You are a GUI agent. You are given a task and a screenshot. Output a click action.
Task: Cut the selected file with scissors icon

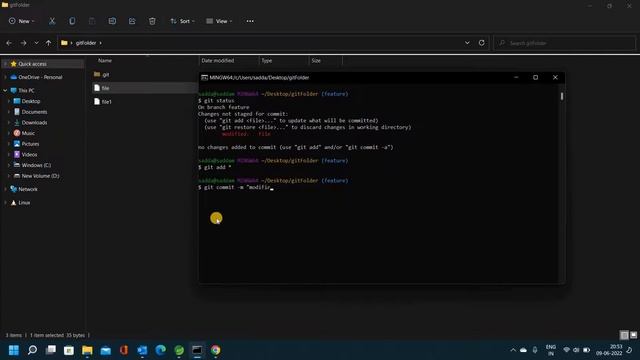(x=52, y=21)
